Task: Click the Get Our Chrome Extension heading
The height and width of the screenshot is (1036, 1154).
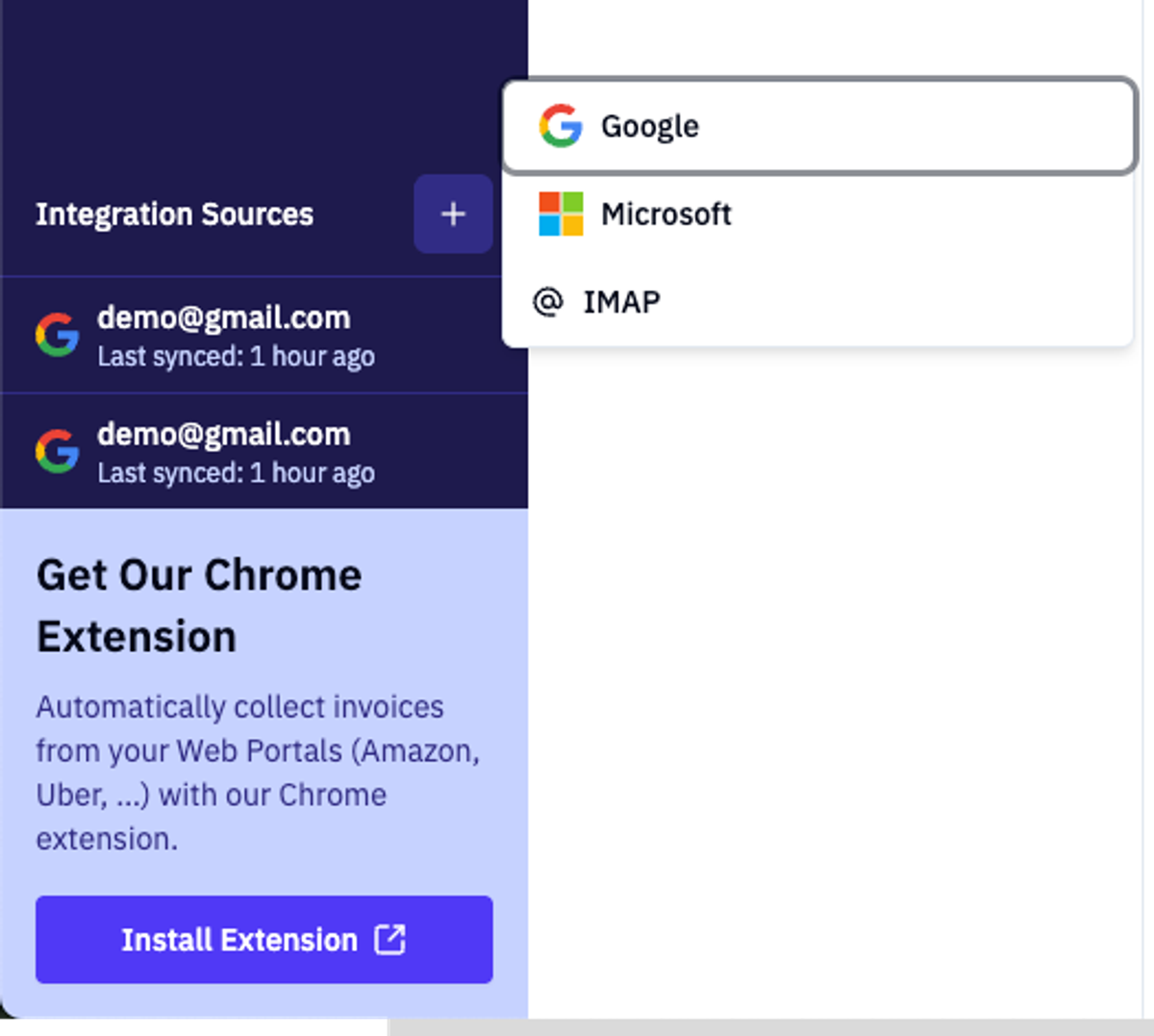Action: pyautogui.click(x=199, y=606)
